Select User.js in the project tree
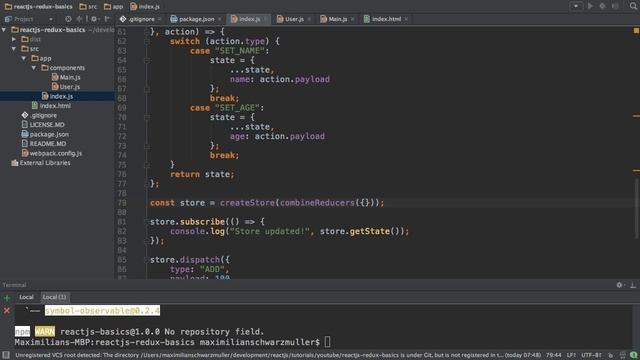 [x=66, y=87]
